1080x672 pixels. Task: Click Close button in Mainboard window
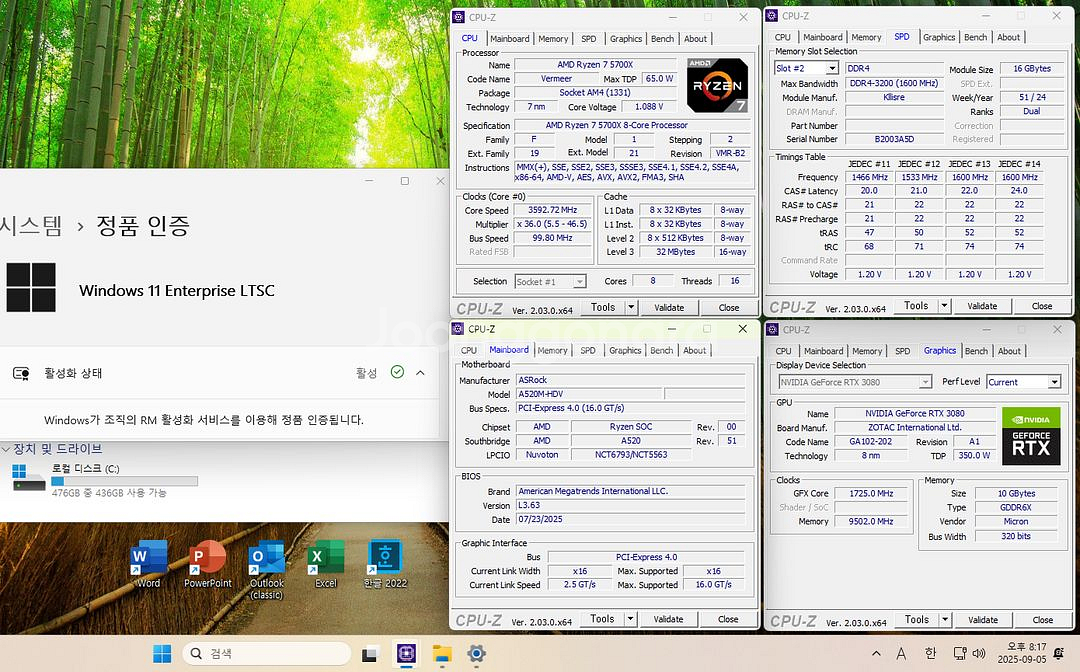click(x=728, y=619)
